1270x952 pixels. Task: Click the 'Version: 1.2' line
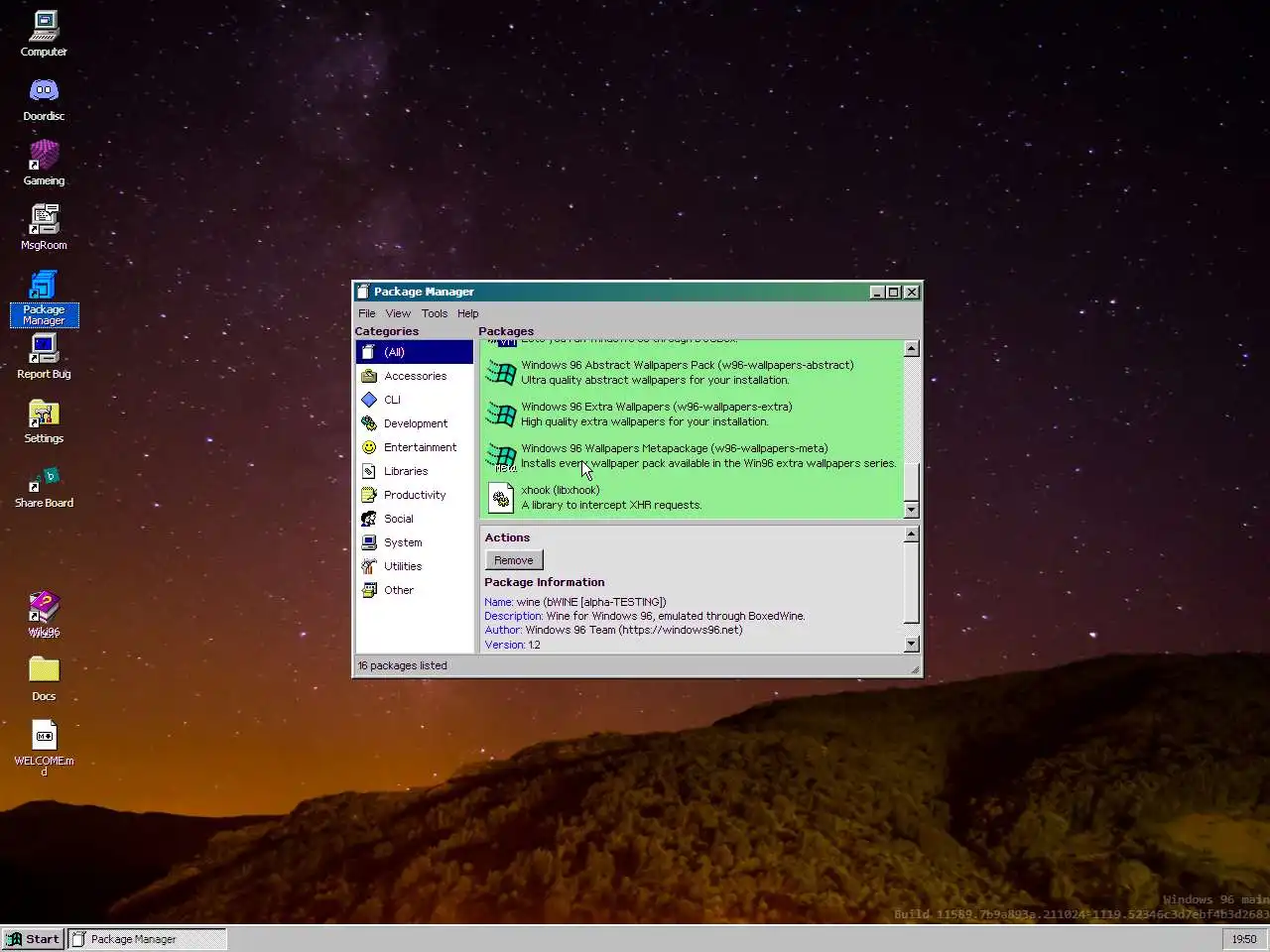tap(512, 645)
